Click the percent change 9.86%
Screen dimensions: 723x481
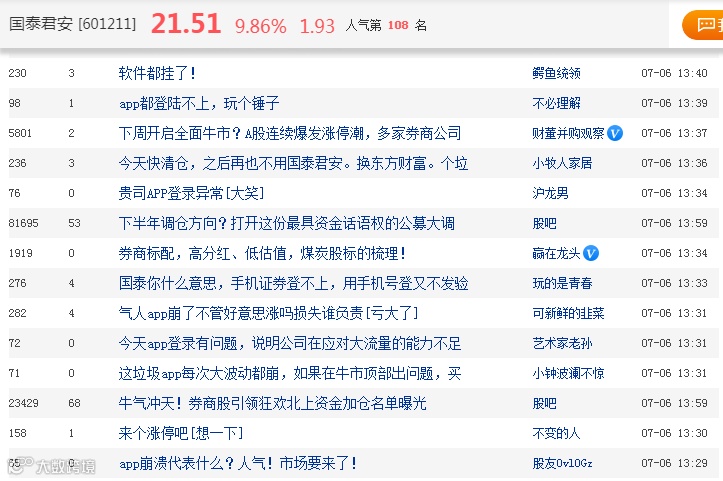[261, 26]
